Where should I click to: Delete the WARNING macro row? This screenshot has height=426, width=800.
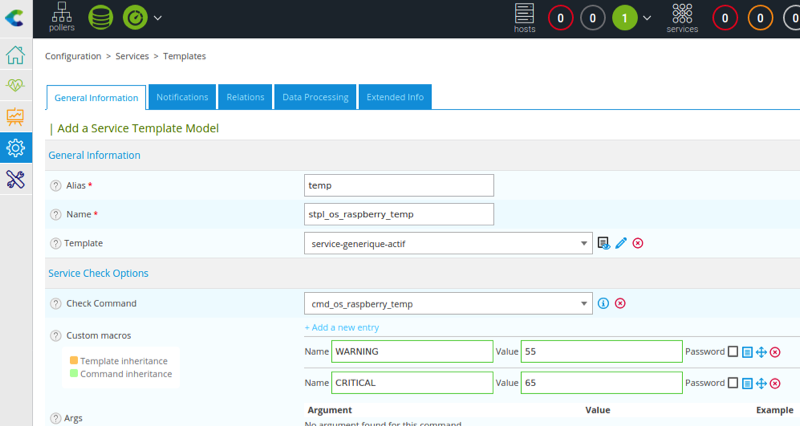775,352
